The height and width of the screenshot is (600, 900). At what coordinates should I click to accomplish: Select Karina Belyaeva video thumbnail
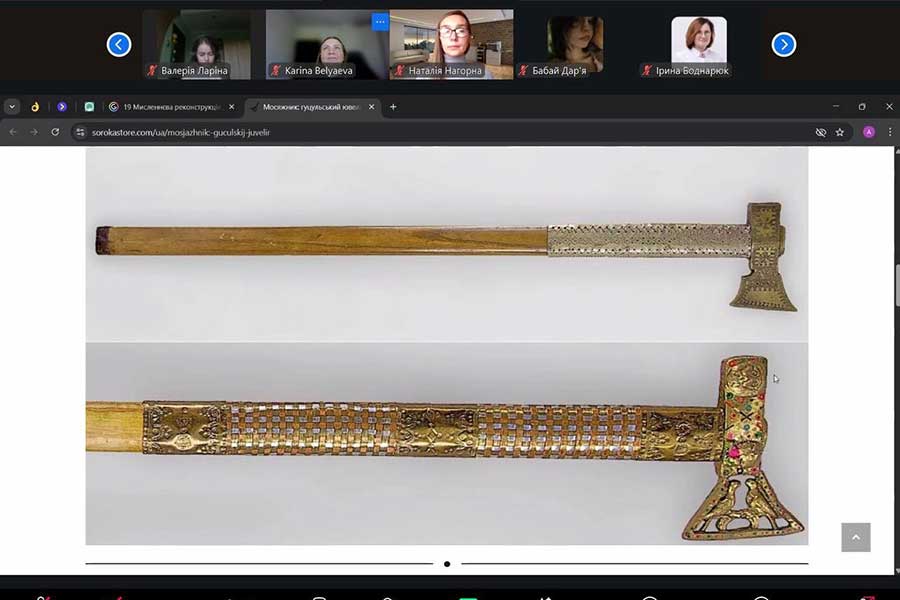pos(327,45)
